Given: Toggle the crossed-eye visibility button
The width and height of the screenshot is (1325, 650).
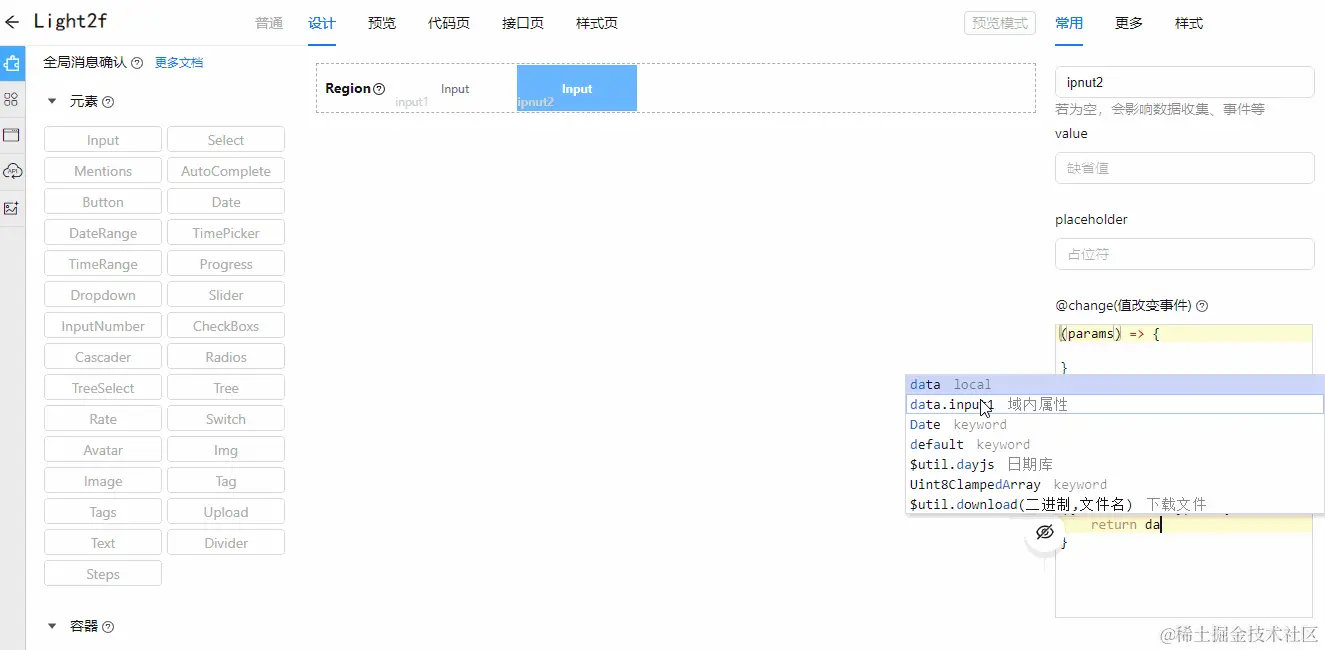Looking at the screenshot, I should [1045, 532].
